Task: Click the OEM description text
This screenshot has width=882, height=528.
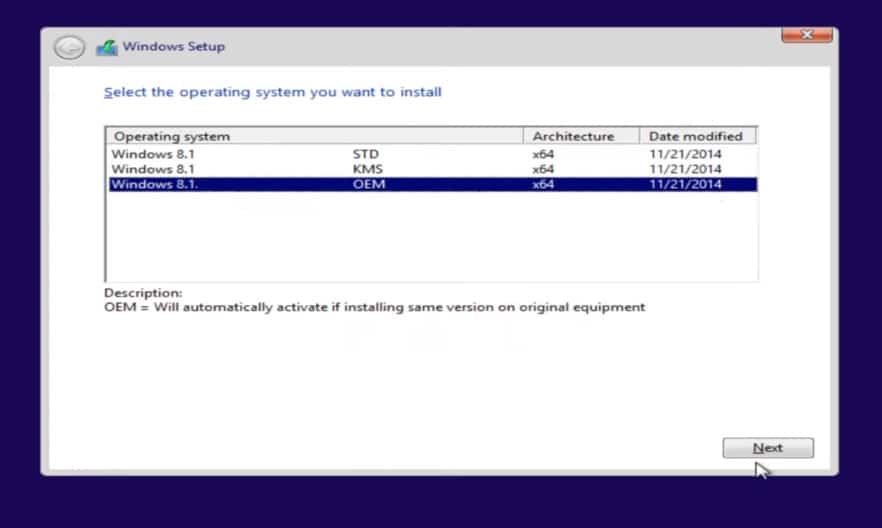Action: coord(375,308)
